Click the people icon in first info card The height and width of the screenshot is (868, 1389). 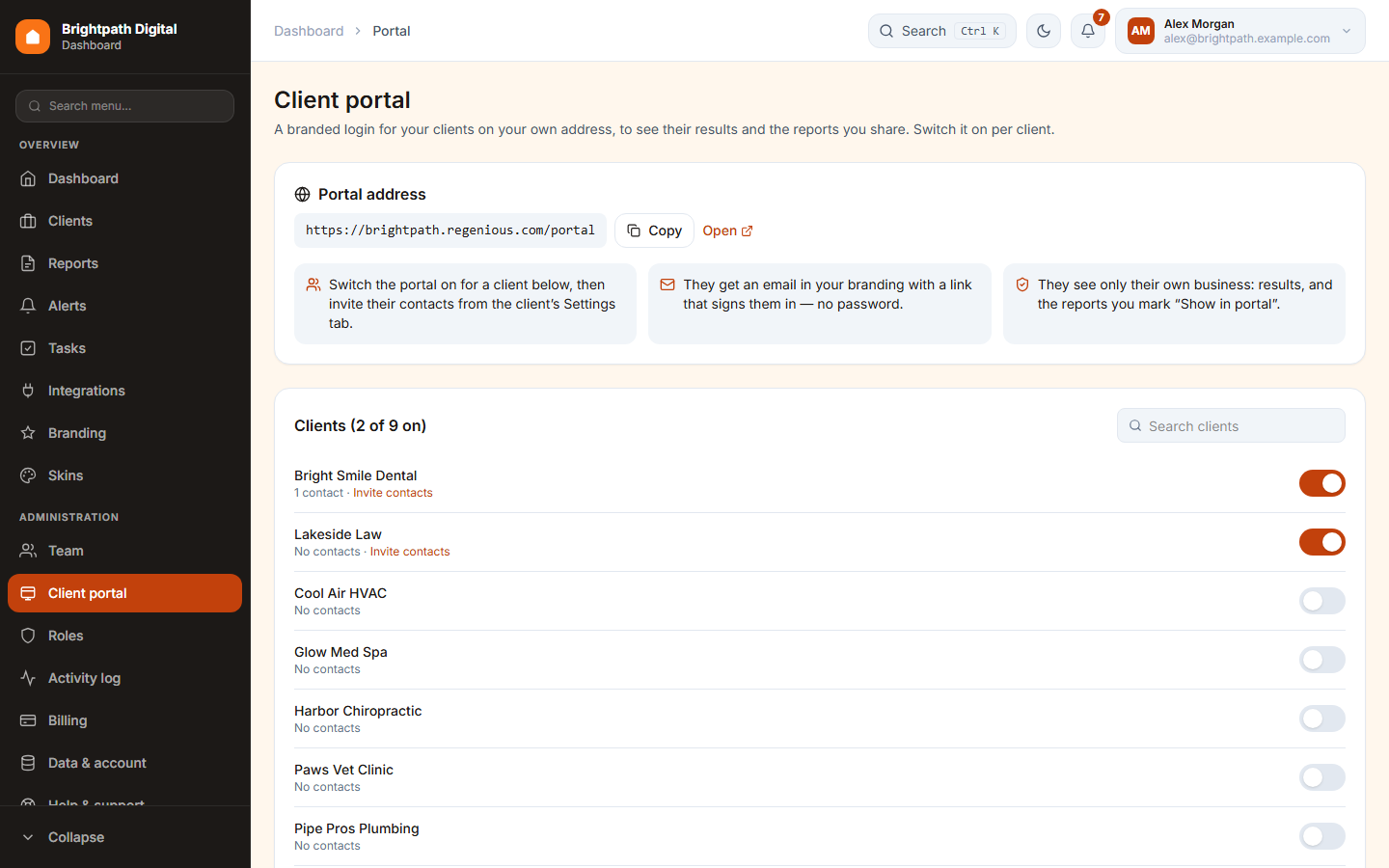tap(313, 285)
